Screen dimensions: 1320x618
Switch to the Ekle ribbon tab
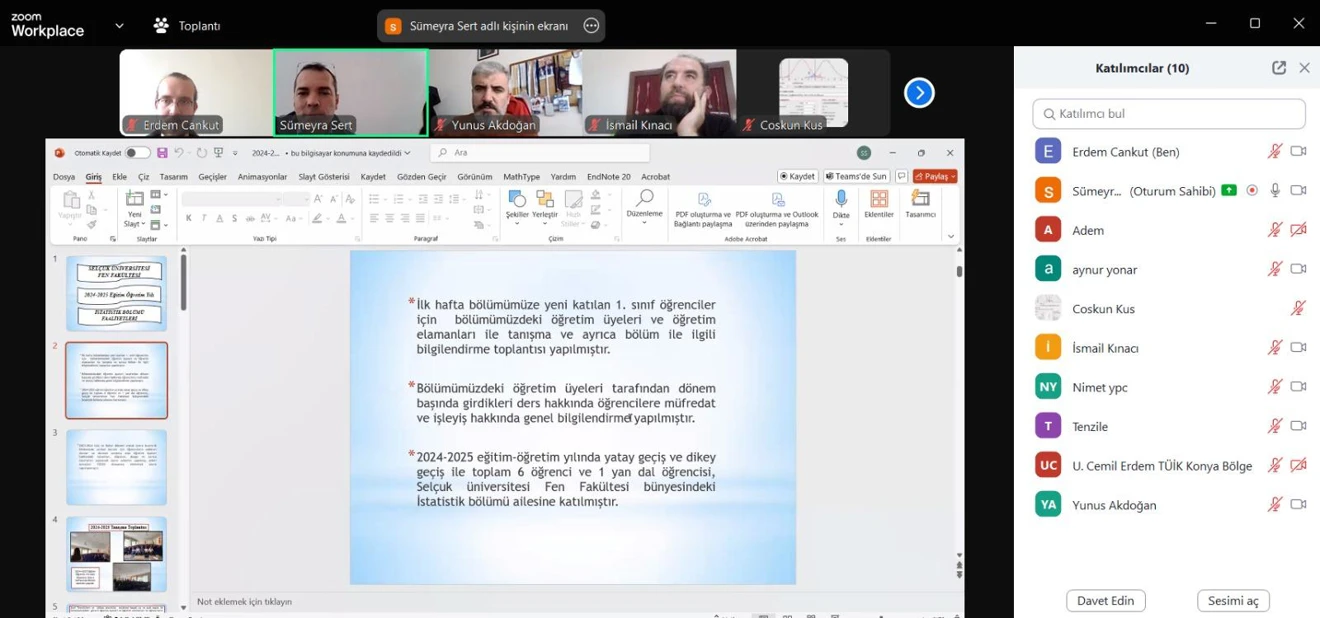point(119,177)
